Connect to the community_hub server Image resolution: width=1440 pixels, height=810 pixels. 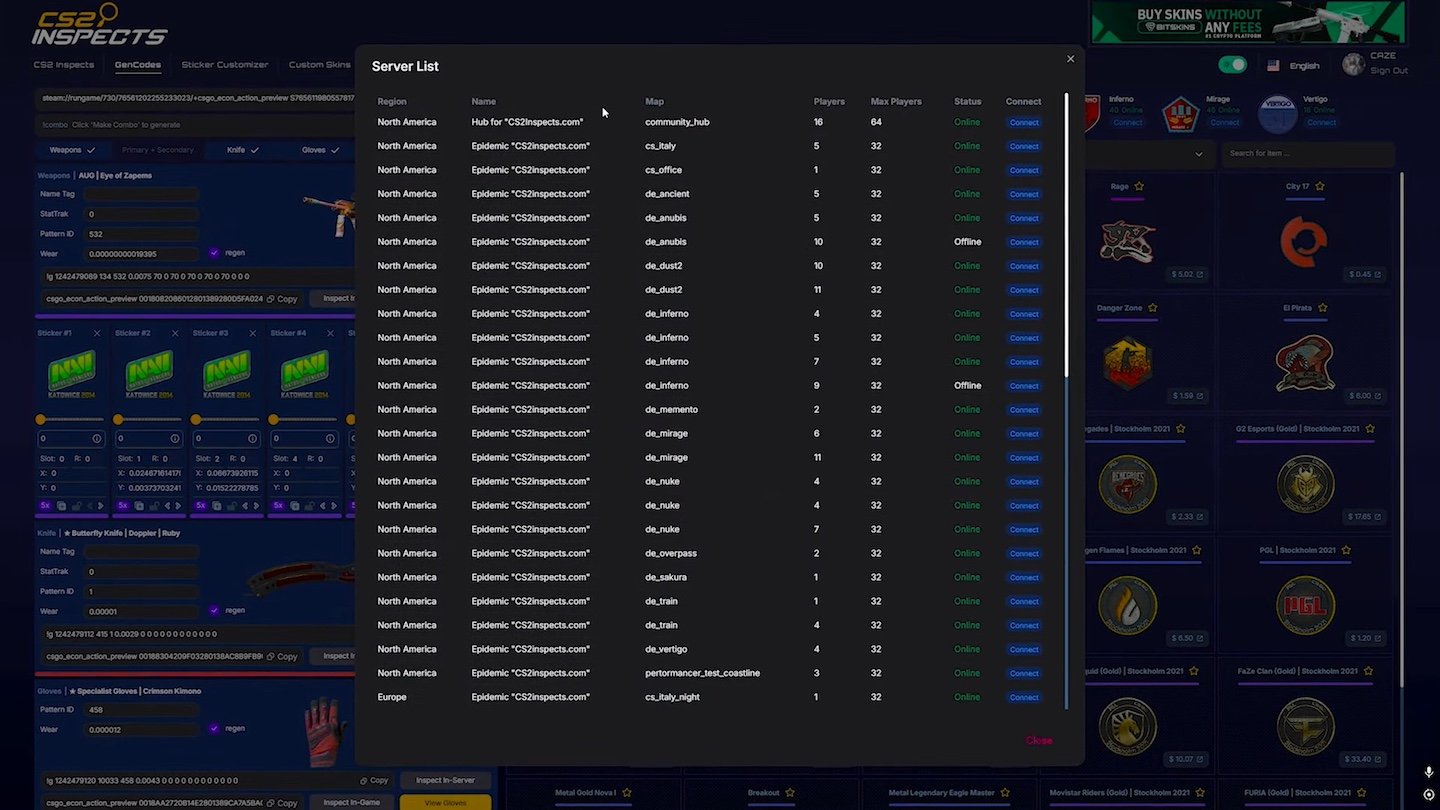click(1024, 122)
